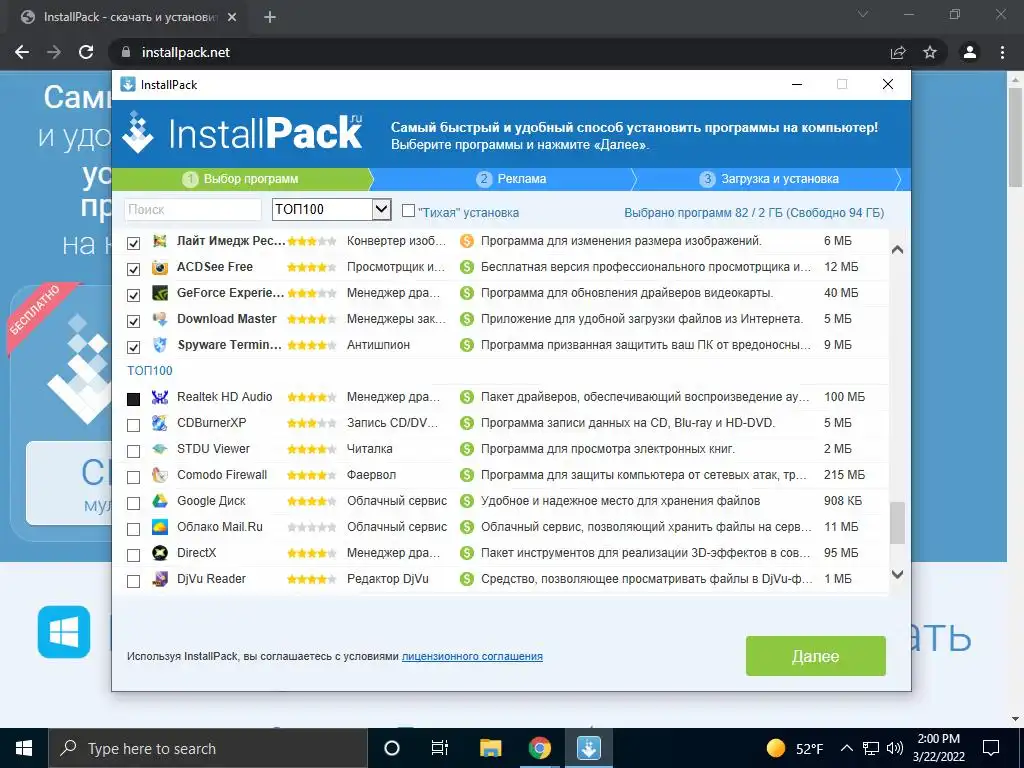
Task: Click the Download Master icon
Action: pyautogui.click(x=160, y=319)
